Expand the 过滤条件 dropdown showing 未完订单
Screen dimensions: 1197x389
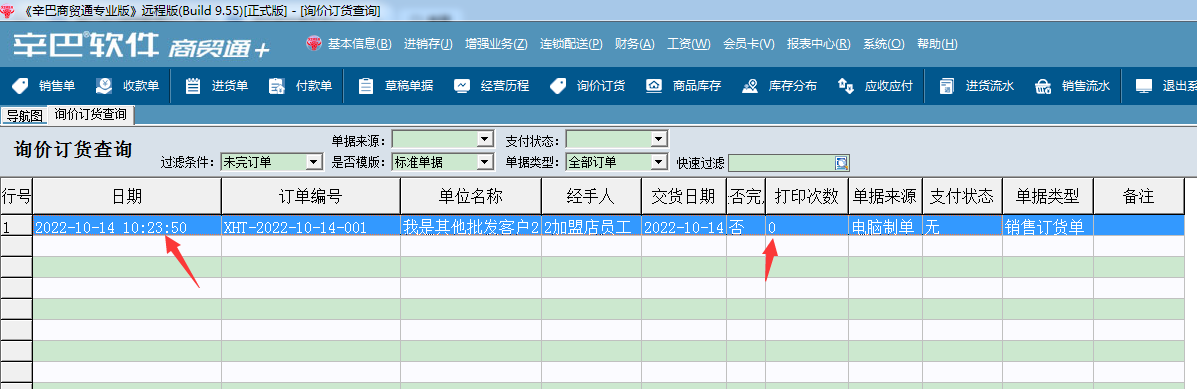314,162
